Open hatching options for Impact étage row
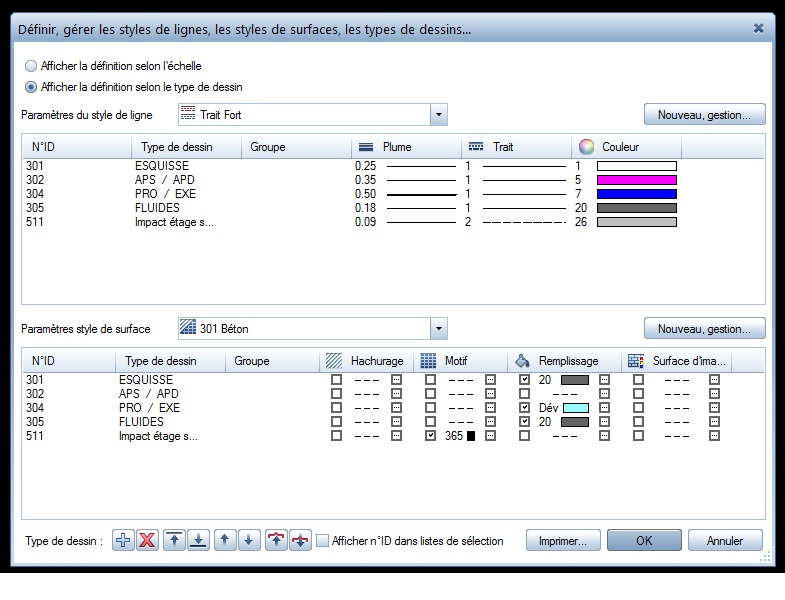Image resolution: width=785 pixels, height=600 pixels. click(397, 436)
